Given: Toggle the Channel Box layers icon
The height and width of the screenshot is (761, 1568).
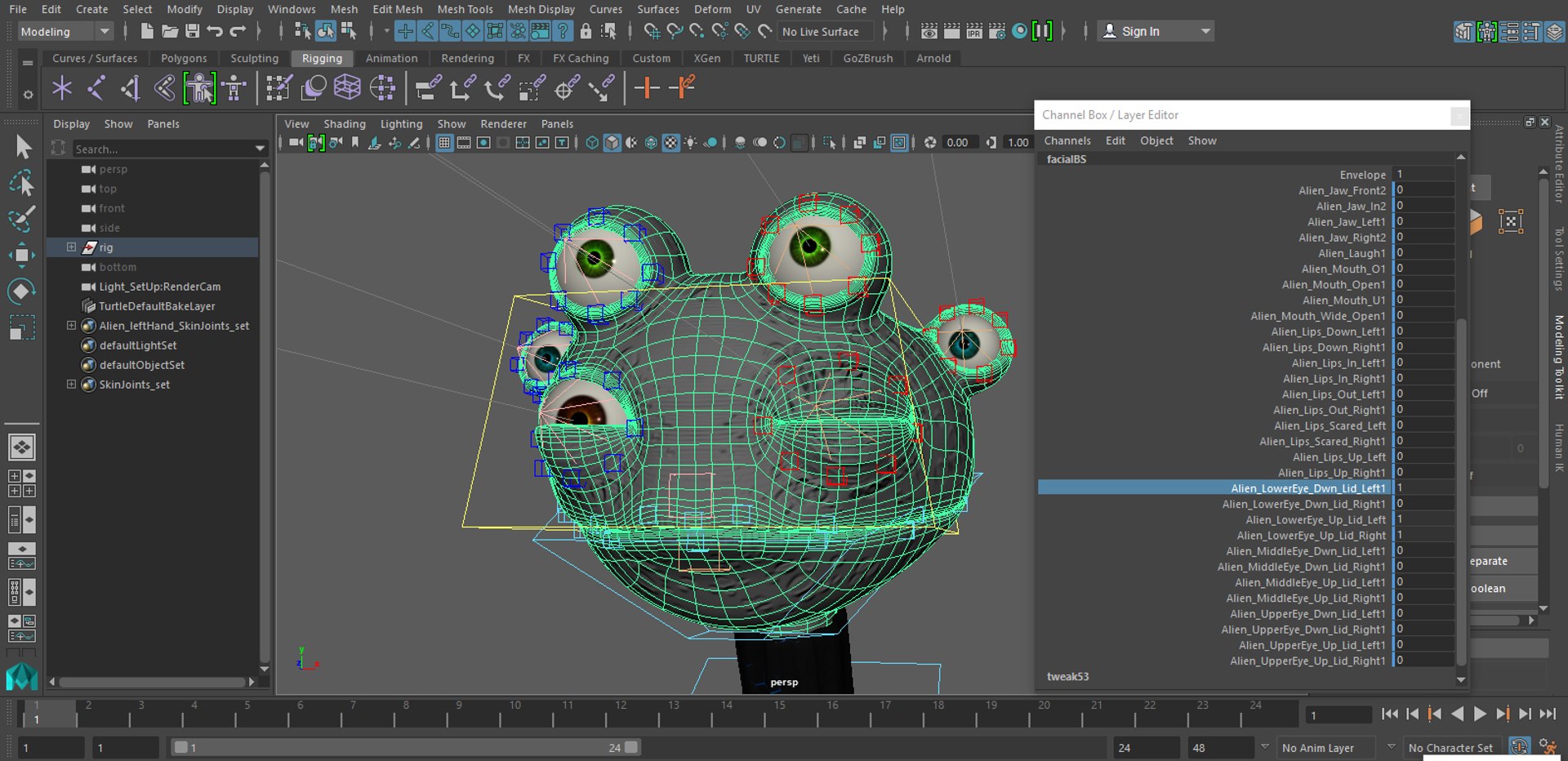Looking at the screenshot, I should [1555, 31].
